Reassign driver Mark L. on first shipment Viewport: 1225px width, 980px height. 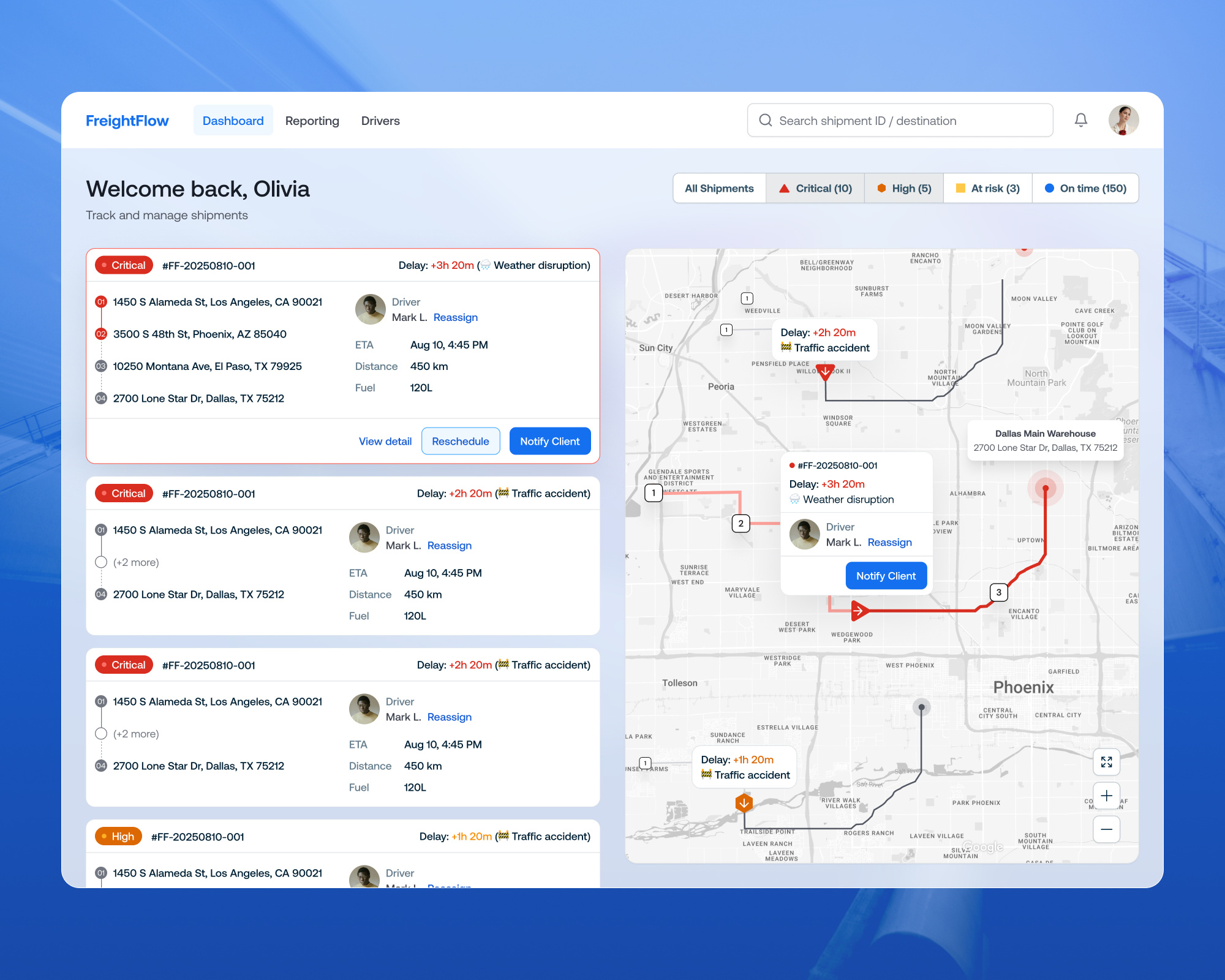pyautogui.click(x=455, y=317)
